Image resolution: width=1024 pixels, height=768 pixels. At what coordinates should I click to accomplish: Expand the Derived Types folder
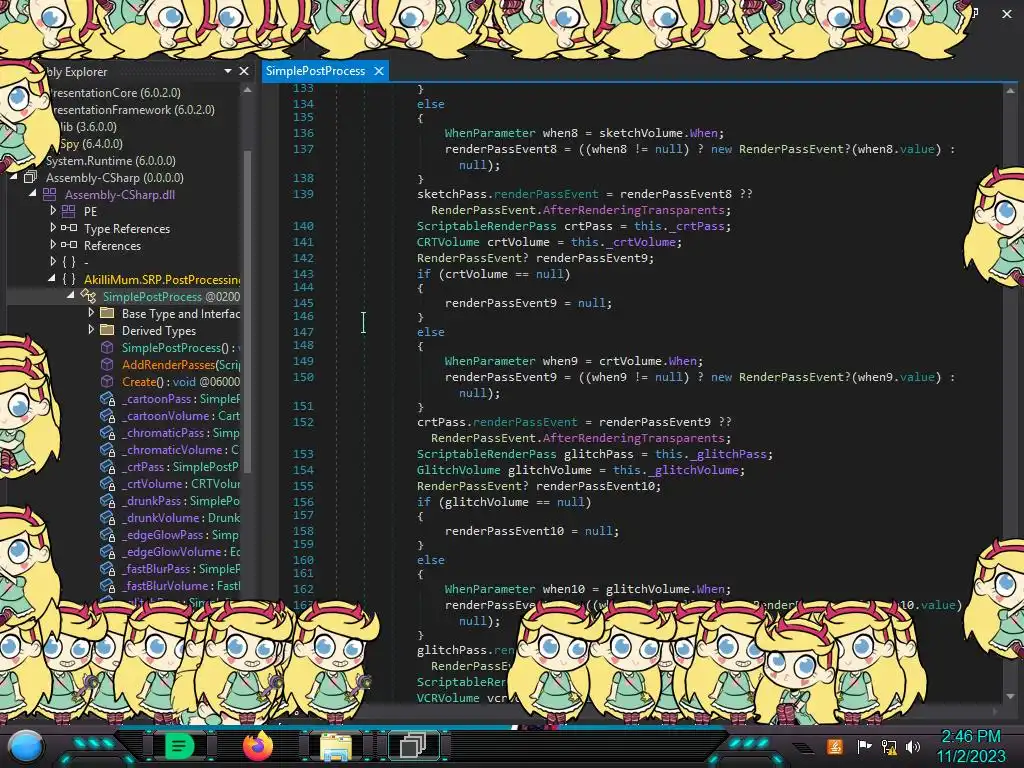point(91,330)
